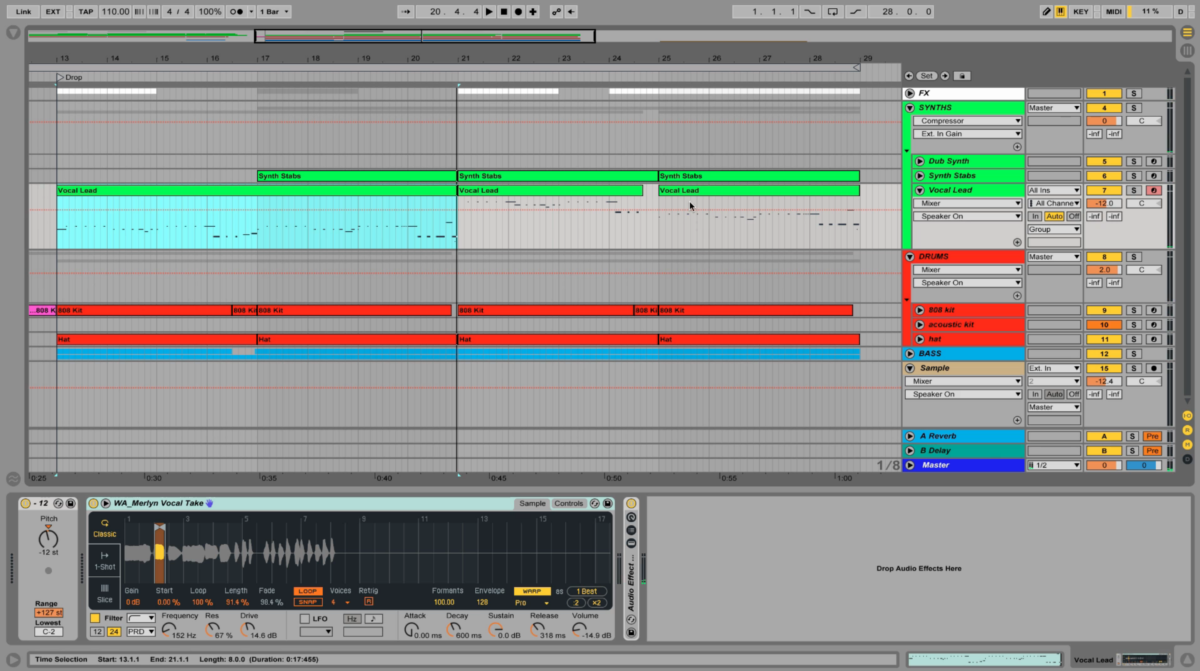Toggle the Link button
This screenshot has height=671, width=1200.
23,11
